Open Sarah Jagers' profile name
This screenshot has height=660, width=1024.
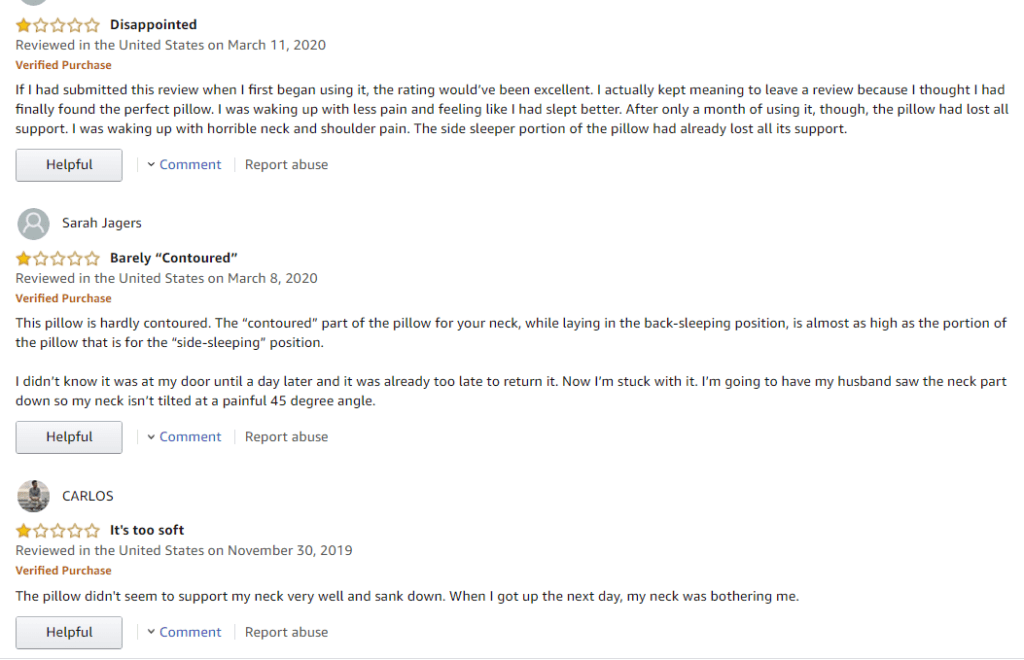pyautogui.click(x=102, y=223)
